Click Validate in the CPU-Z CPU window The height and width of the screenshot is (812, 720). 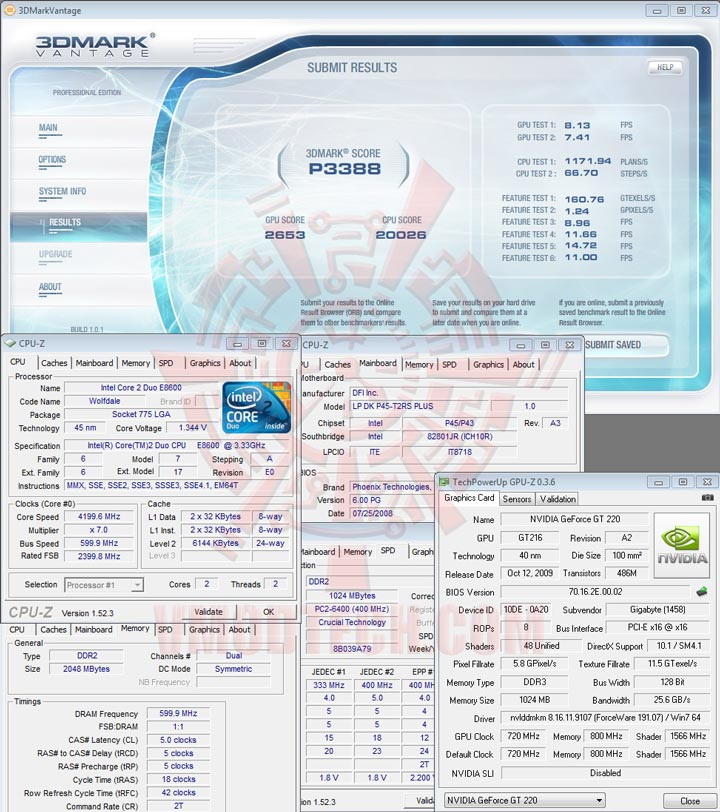[208, 612]
